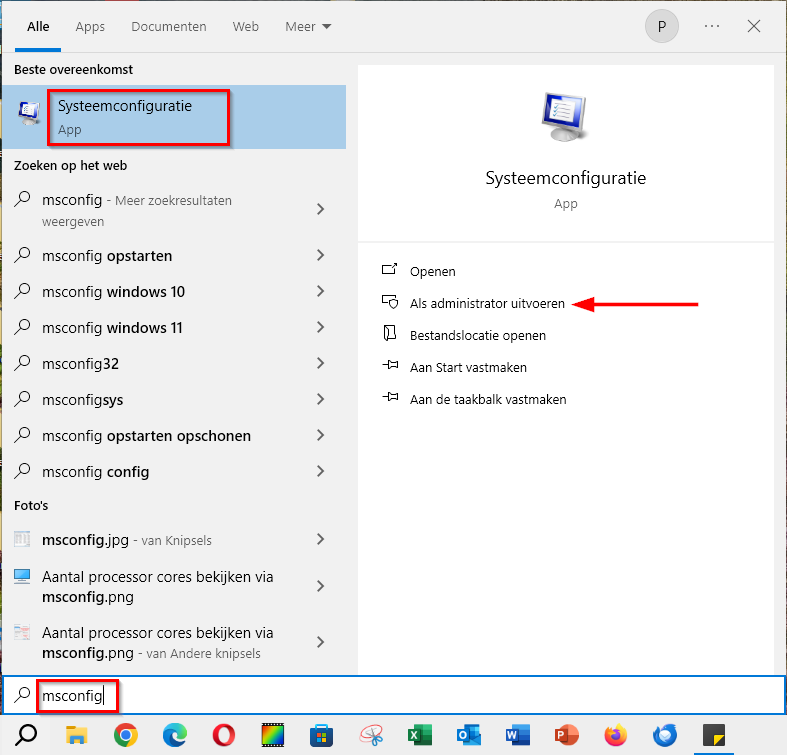This screenshot has width=787, height=755.
Task: Launch Excel from the taskbar
Action: [x=420, y=736]
